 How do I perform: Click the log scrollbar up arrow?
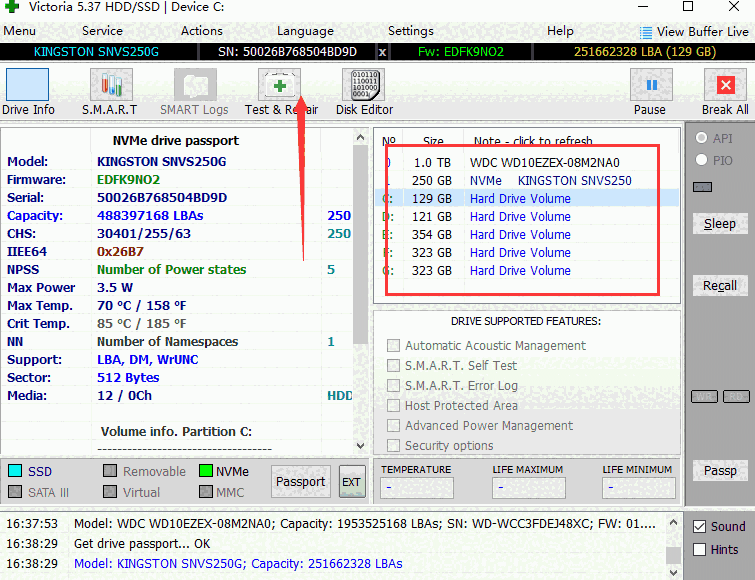pos(673,522)
